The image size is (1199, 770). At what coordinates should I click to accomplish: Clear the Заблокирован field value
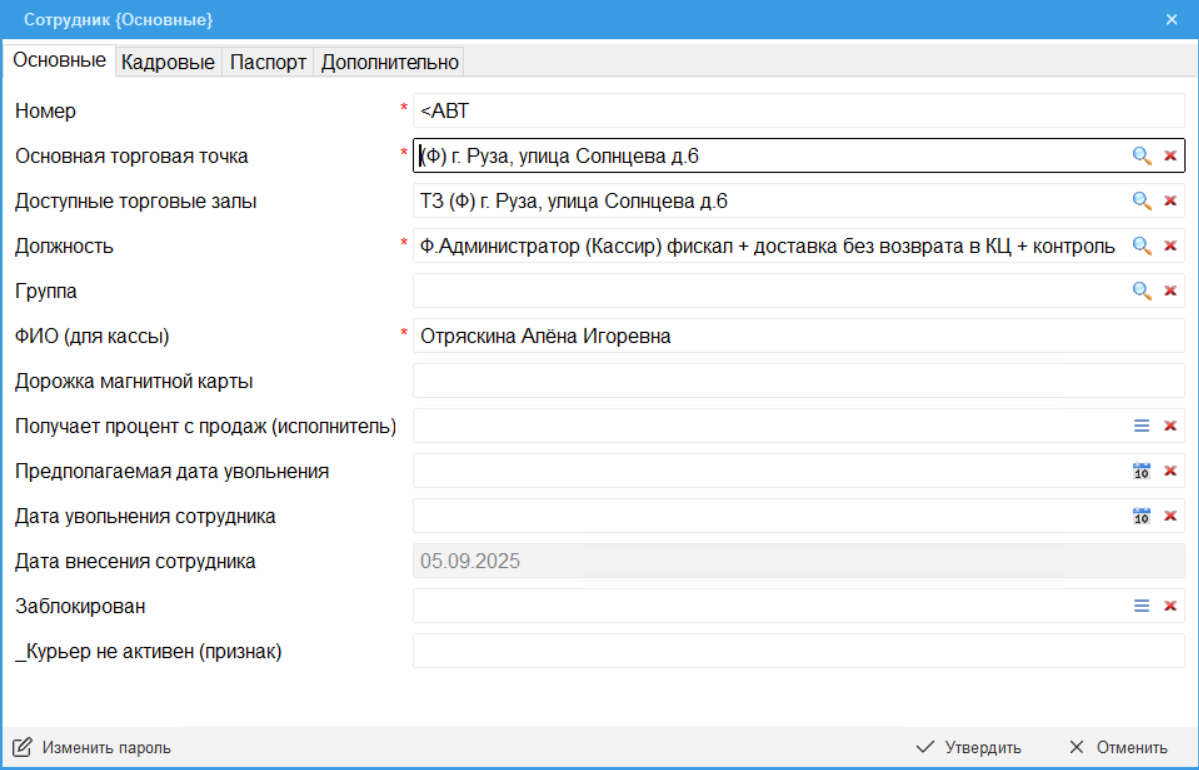point(1169,606)
